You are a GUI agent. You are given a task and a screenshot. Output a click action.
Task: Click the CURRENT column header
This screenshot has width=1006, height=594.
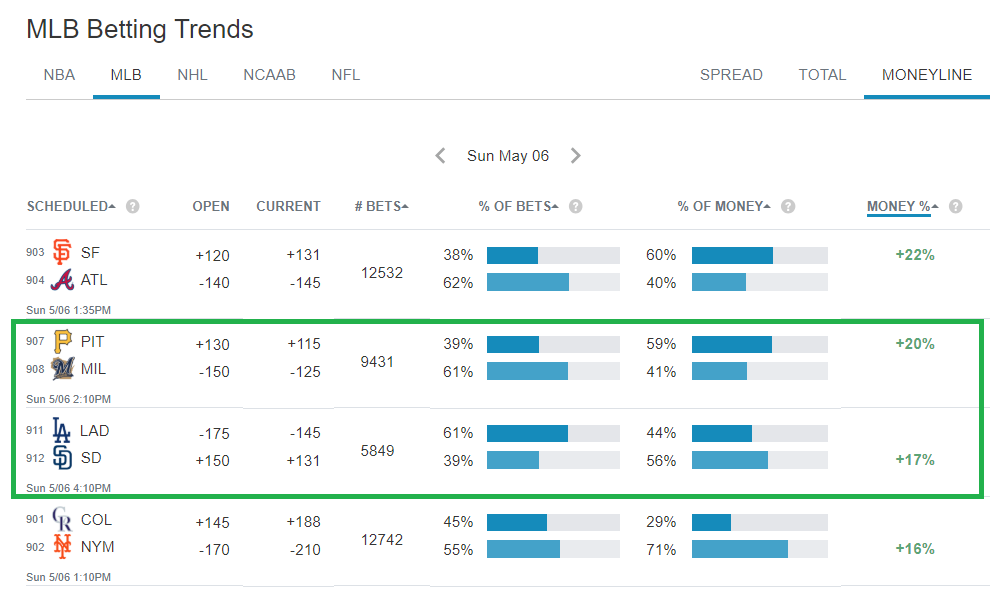(x=289, y=207)
